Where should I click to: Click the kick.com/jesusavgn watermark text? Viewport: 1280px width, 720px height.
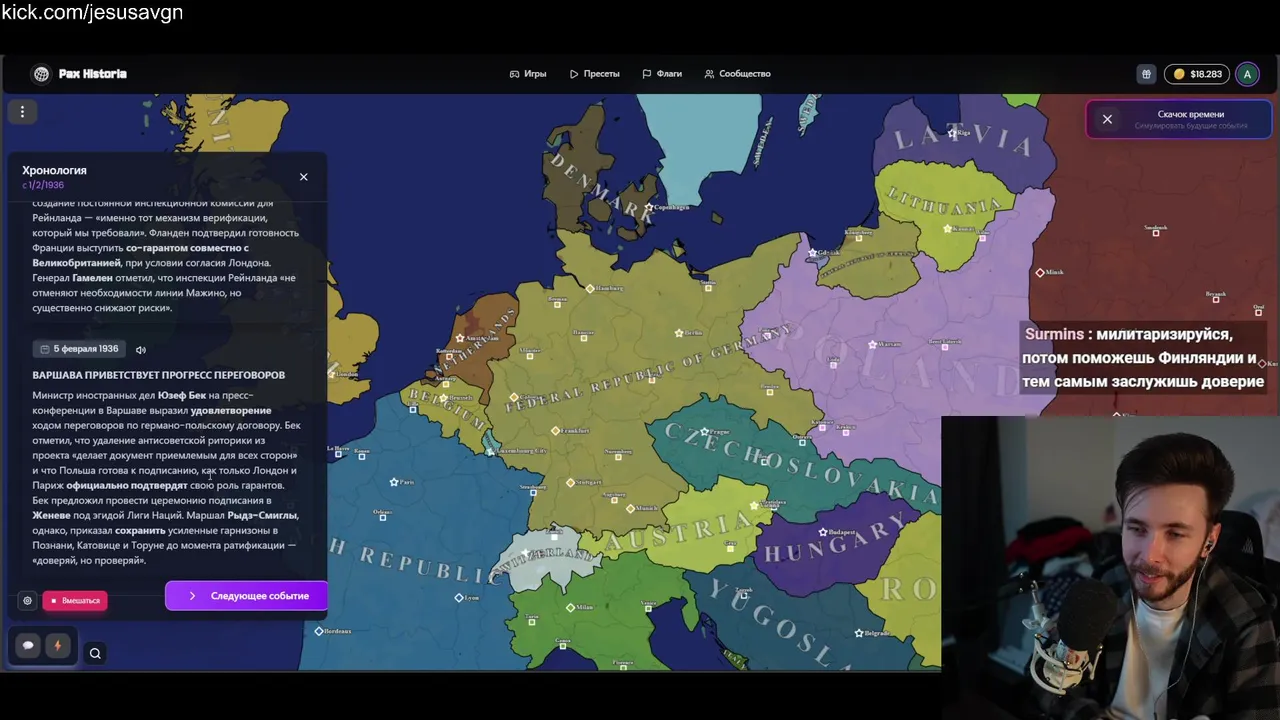click(92, 13)
